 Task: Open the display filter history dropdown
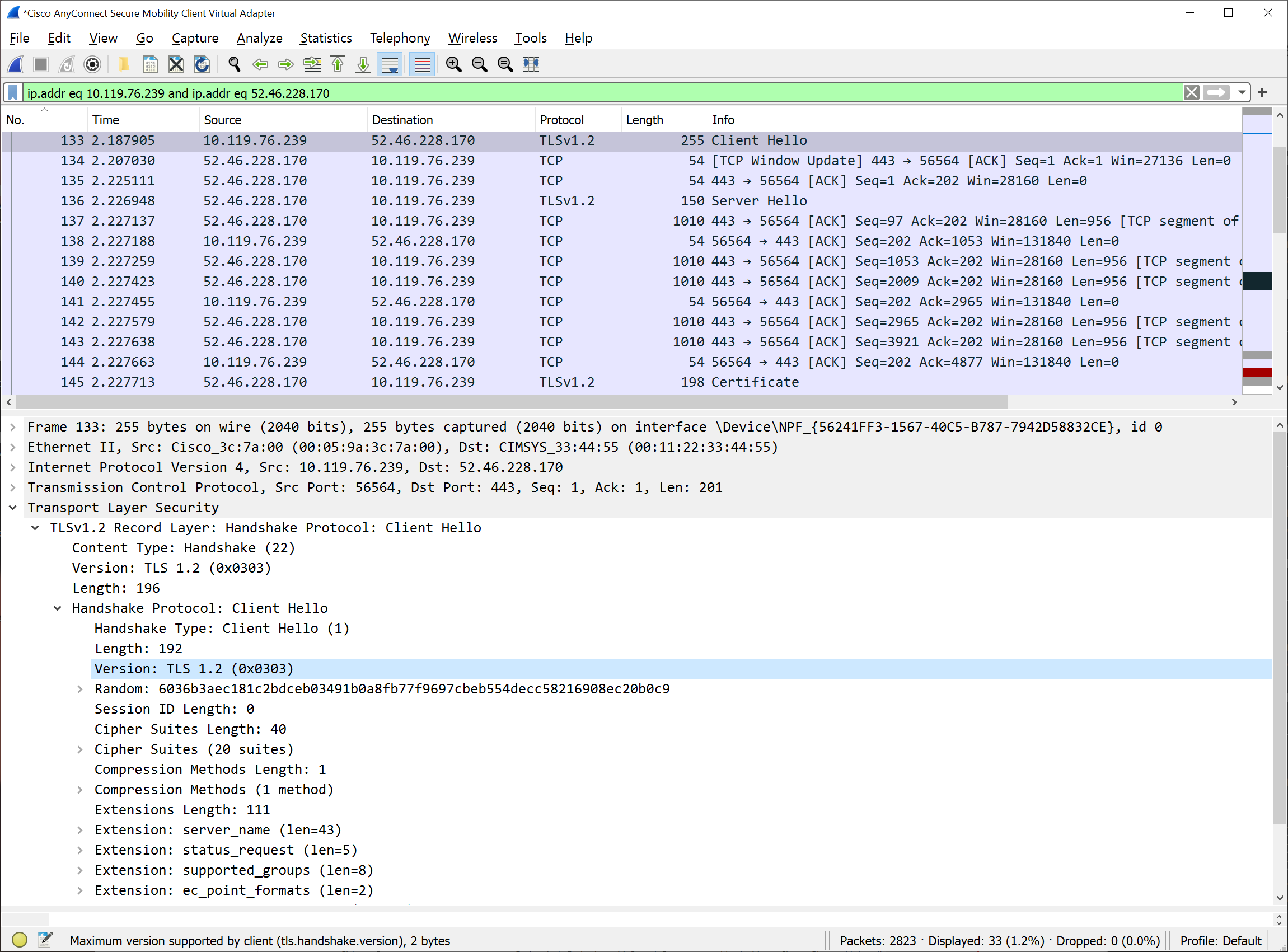click(1243, 93)
